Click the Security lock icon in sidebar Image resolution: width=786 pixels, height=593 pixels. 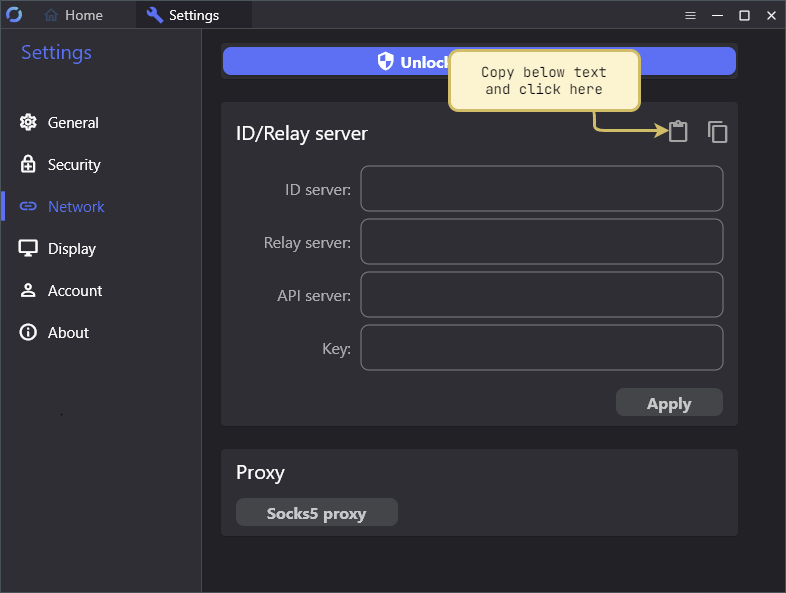coord(28,165)
